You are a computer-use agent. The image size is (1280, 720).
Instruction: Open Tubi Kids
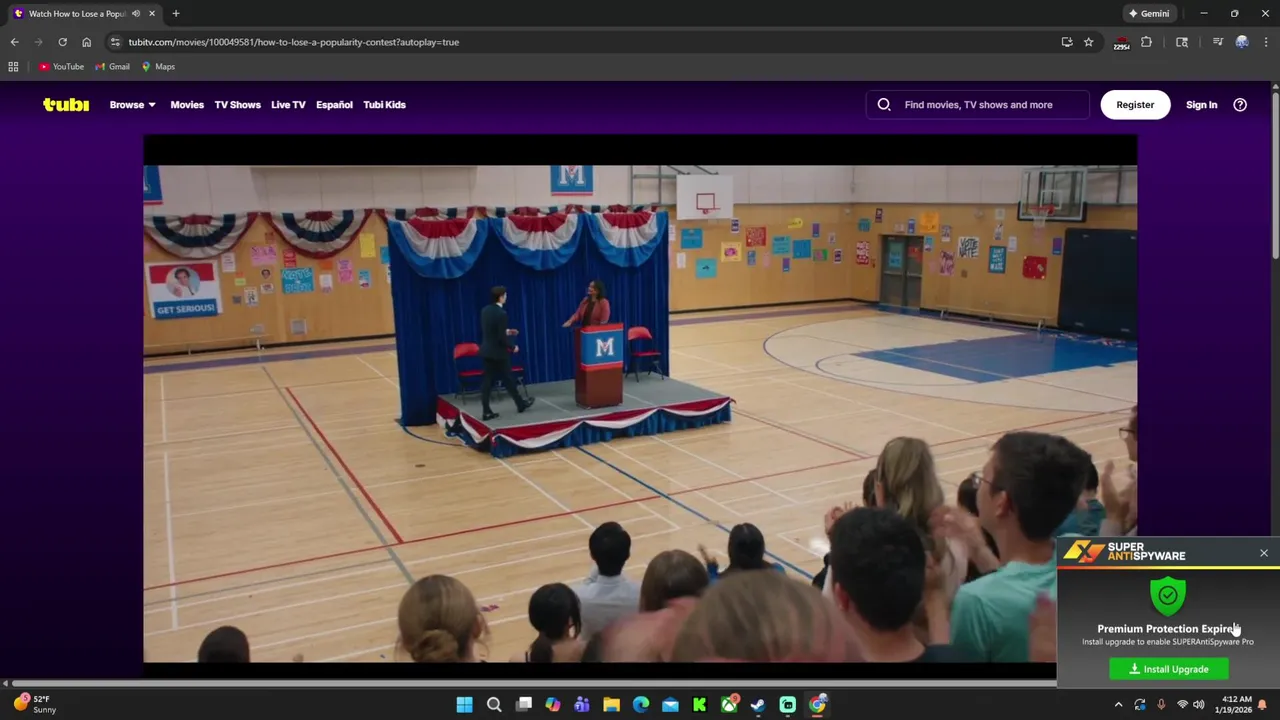[384, 104]
